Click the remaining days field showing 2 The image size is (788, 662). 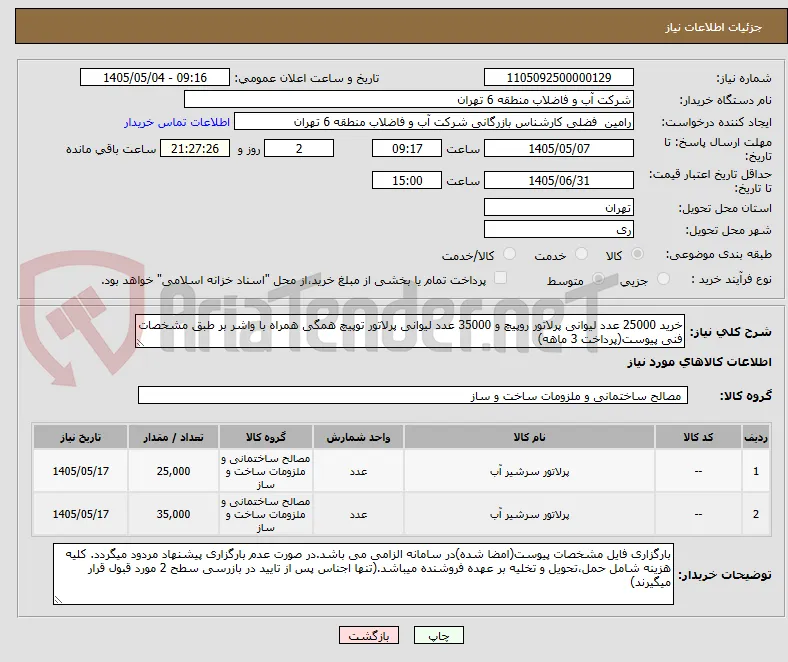pyautogui.click(x=299, y=149)
